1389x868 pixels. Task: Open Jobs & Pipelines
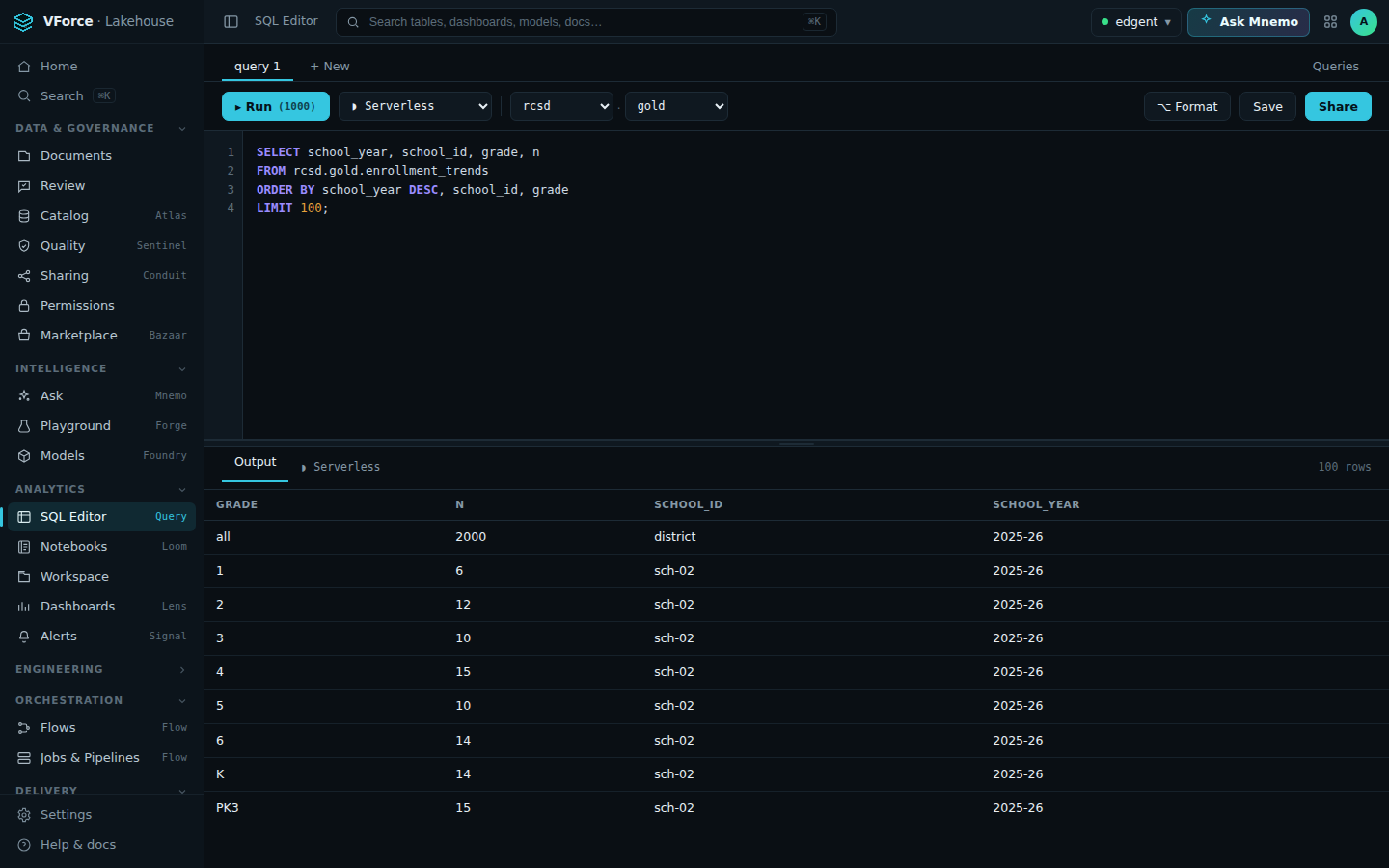[101, 757]
